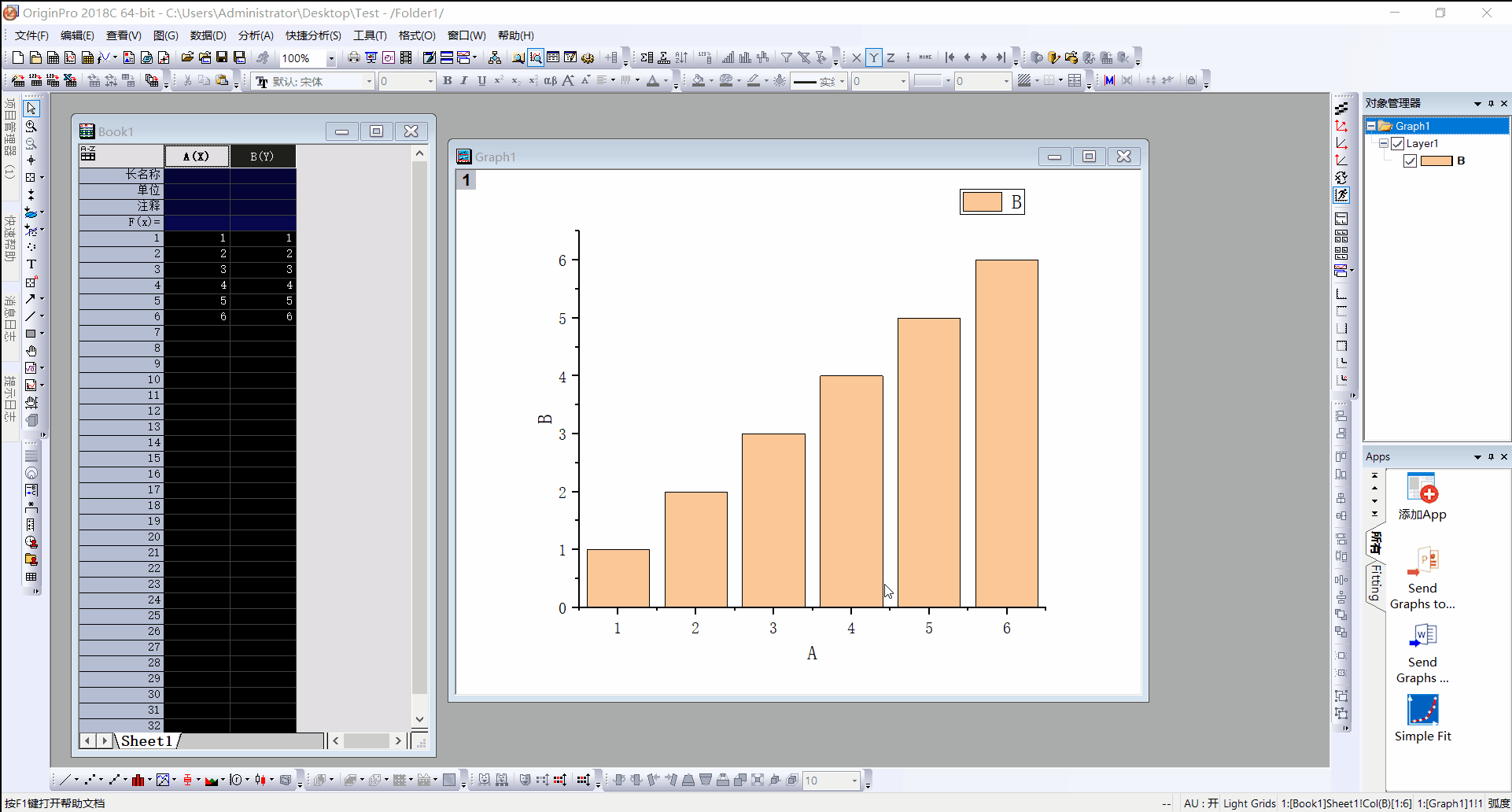Select the Text tool T
This screenshot has height=812, width=1512.
[31, 264]
